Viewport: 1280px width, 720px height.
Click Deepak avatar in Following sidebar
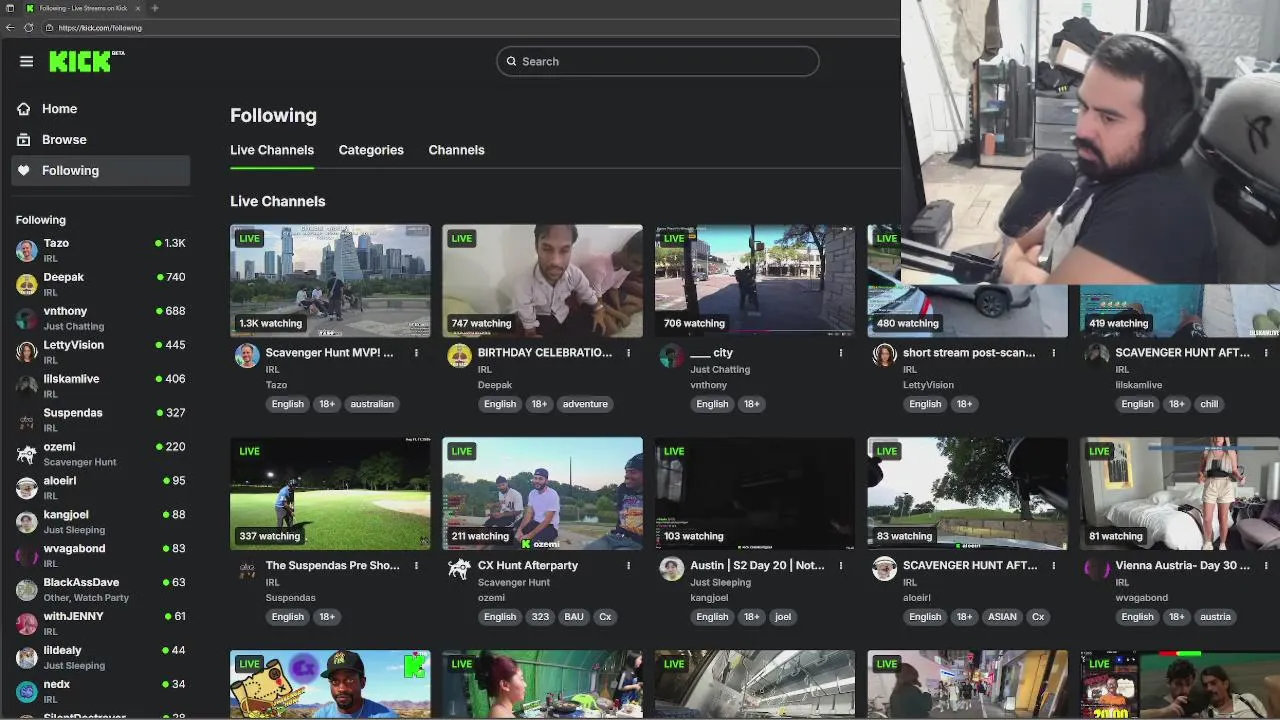(x=27, y=285)
